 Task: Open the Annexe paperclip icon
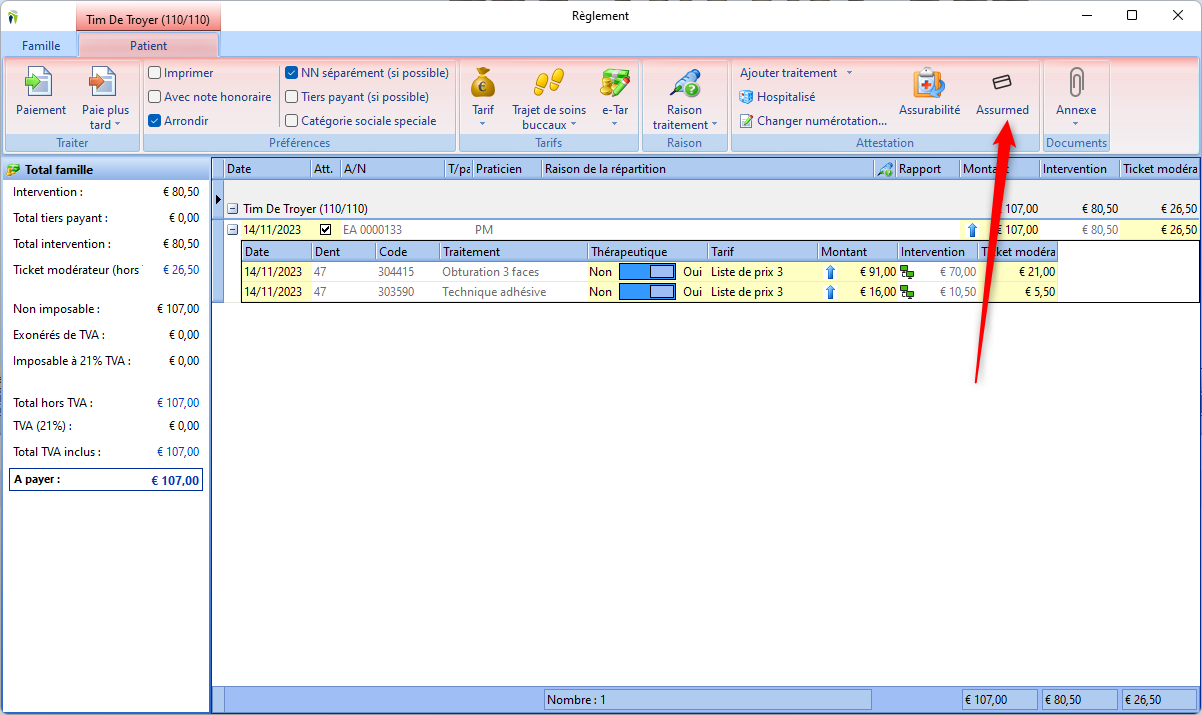coord(1076,83)
